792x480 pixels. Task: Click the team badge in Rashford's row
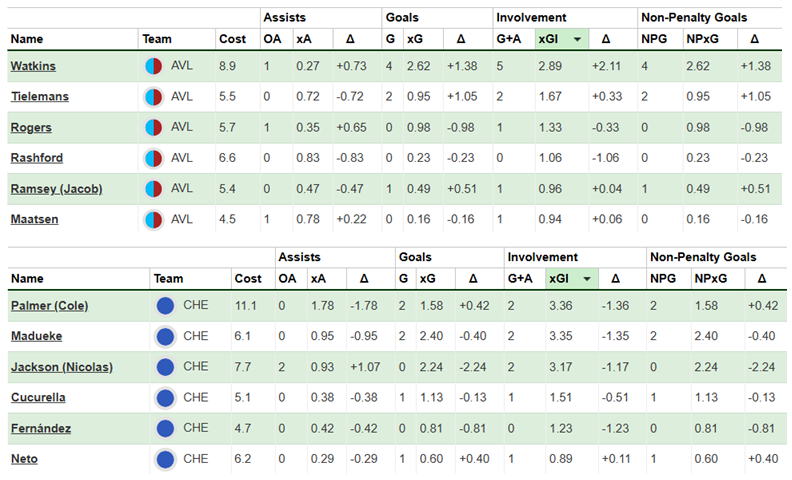tap(154, 158)
